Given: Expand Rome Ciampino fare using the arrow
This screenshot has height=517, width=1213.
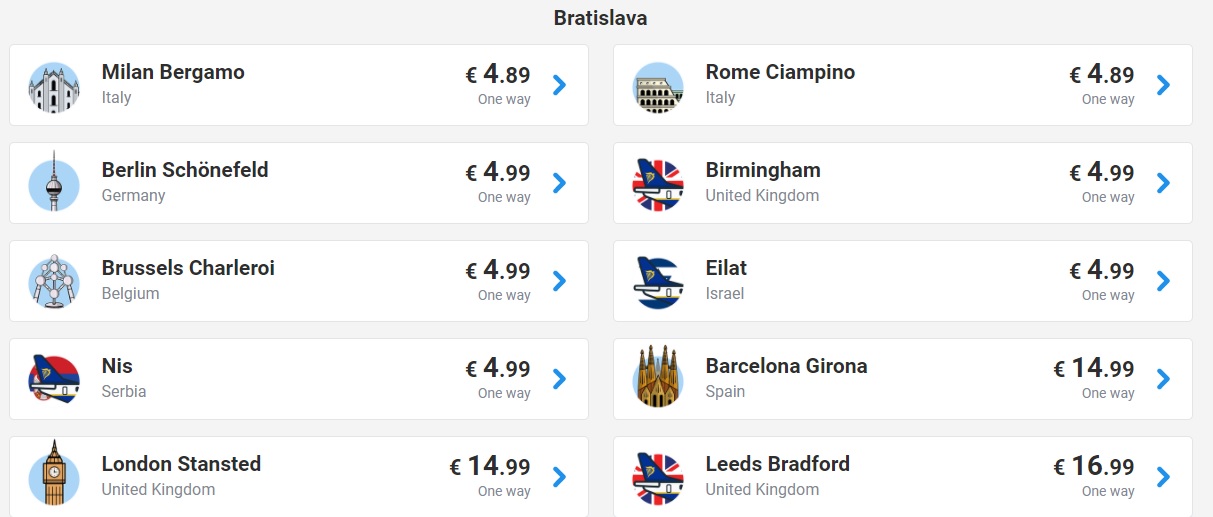Looking at the screenshot, I should click(x=1163, y=85).
